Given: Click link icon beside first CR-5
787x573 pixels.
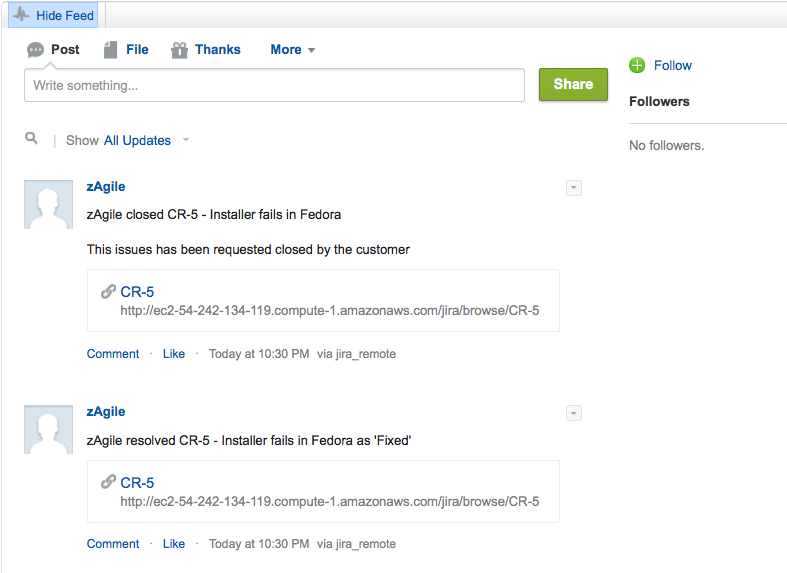Looking at the screenshot, I should [x=108, y=292].
